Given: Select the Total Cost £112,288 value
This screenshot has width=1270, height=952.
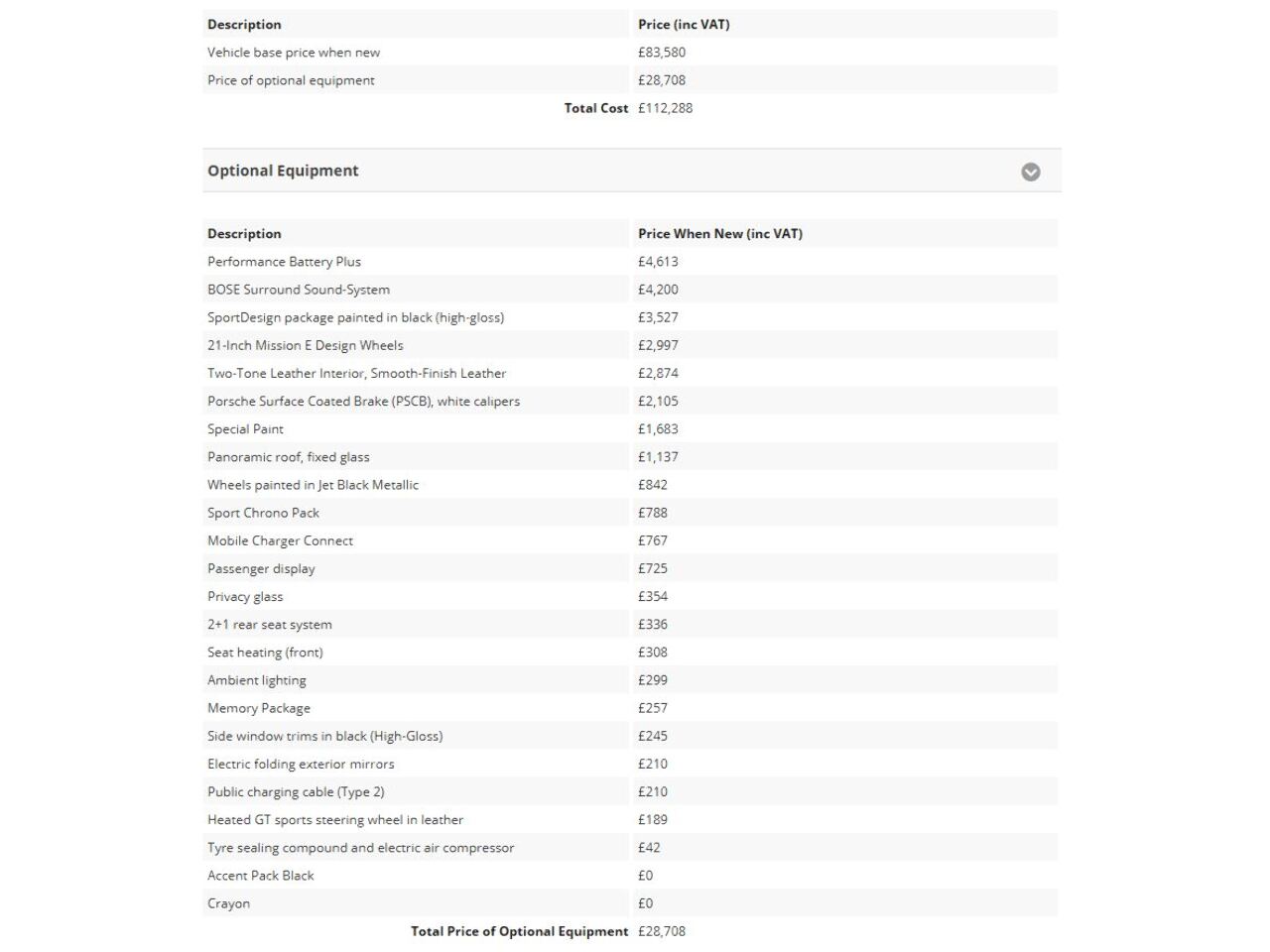Looking at the screenshot, I should (665, 108).
